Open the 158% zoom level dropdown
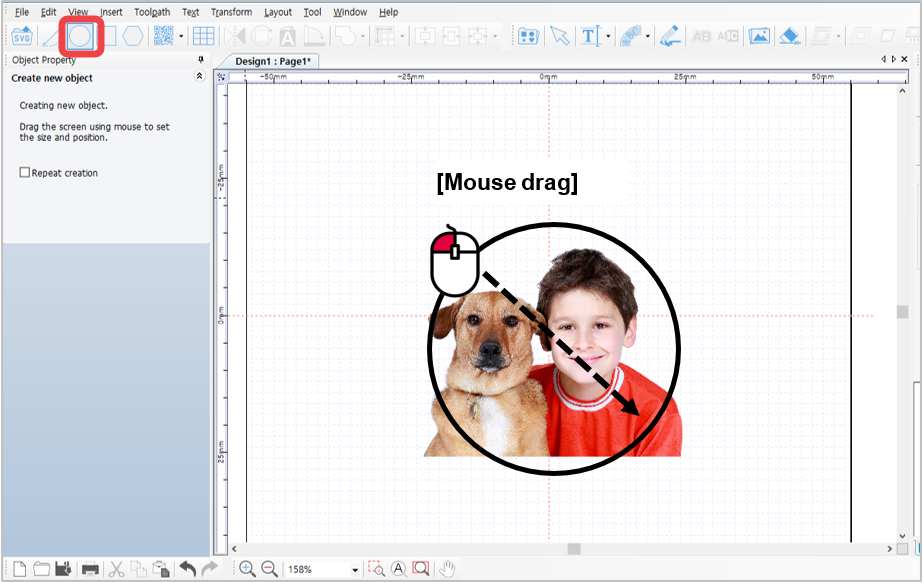This screenshot has width=923, height=583. [355, 569]
